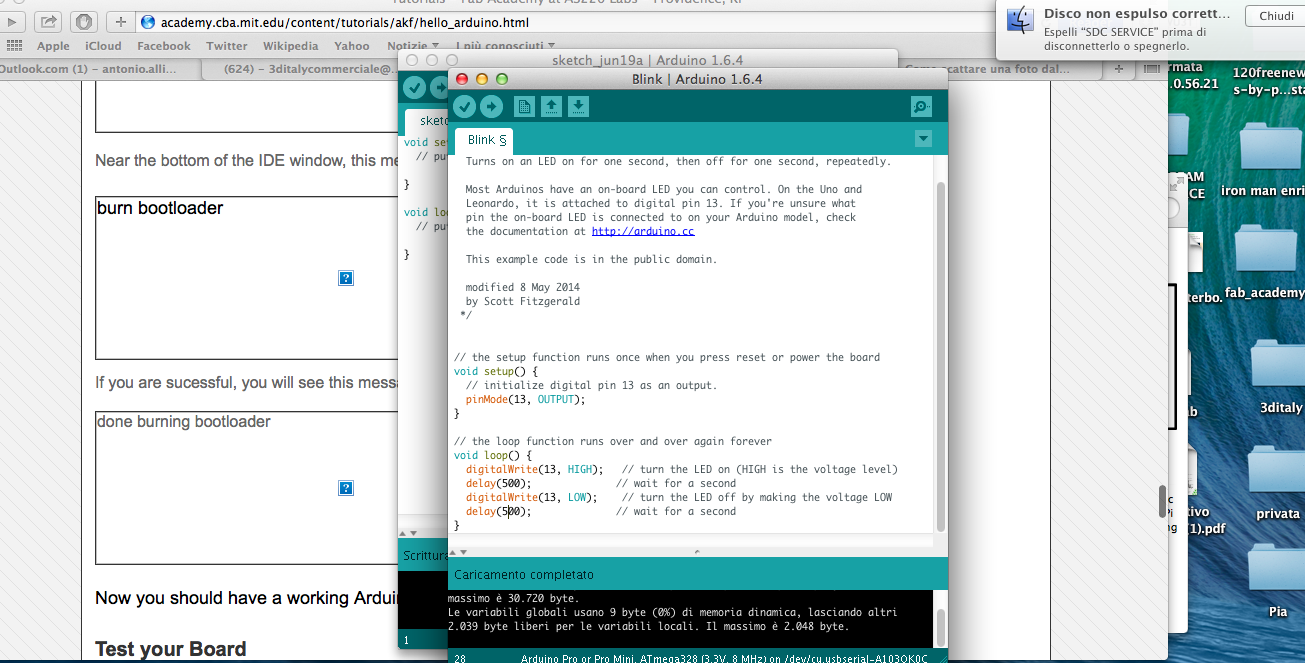Open Facebook bookmark
Viewport: 1305px width, 663px height.
[164, 46]
